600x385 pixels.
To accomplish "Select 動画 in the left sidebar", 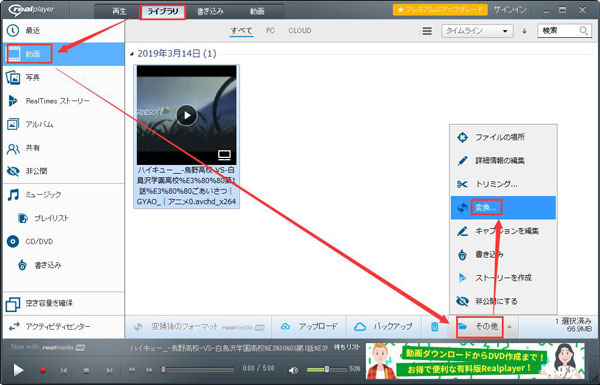I will pos(63,54).
